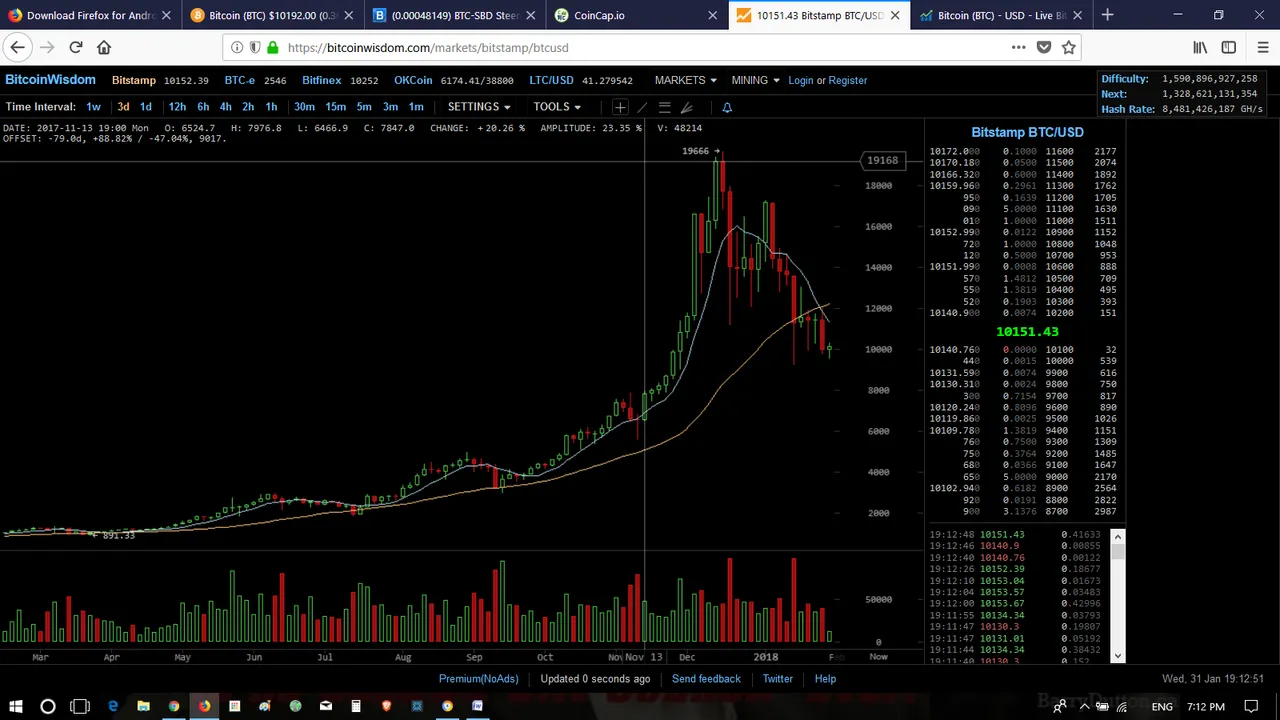Select the fan lines drawing tool
This screenshot has width=1280, height=720.
coord(686,107)
